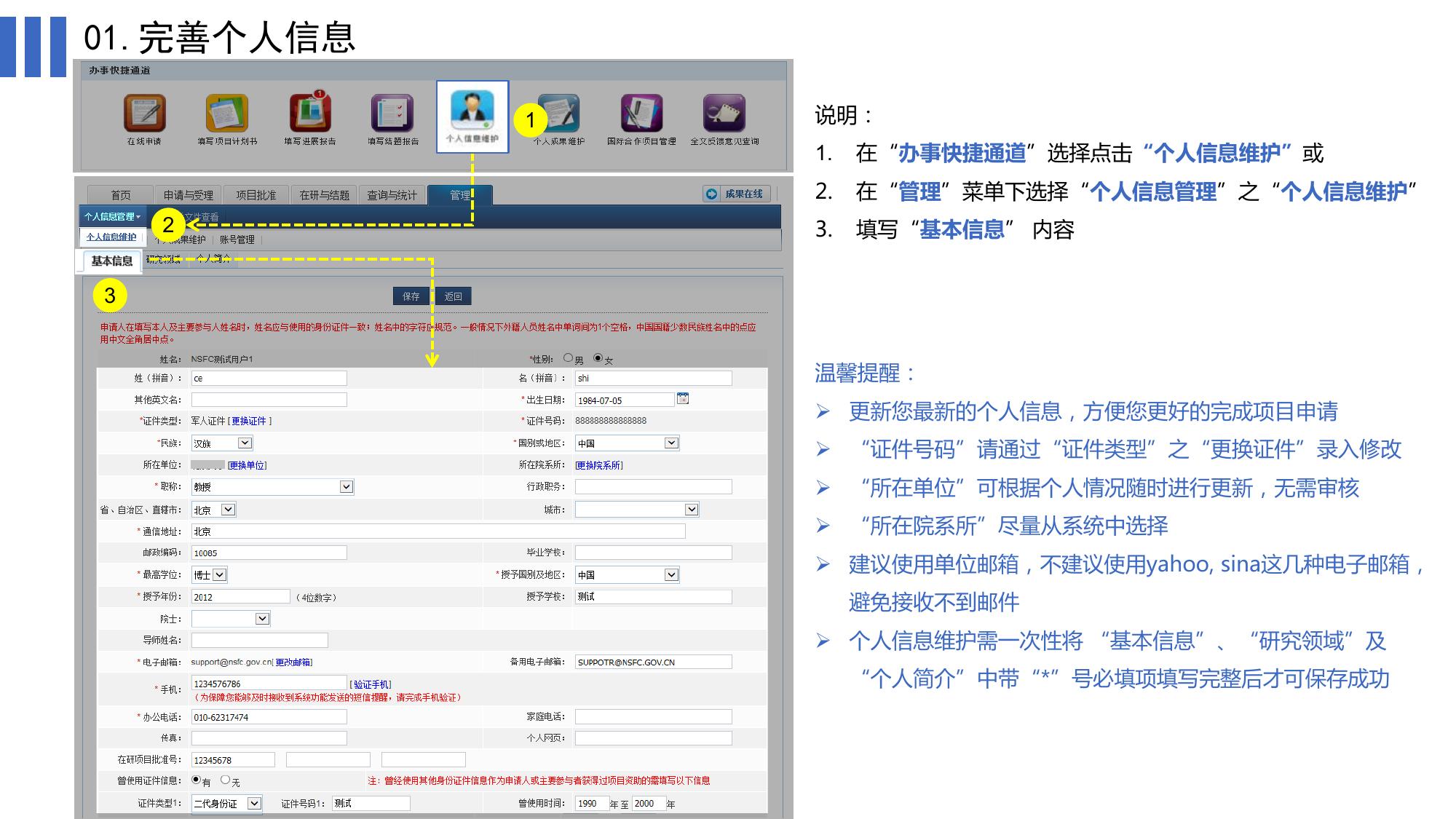
Task: Open the 填写结题报告 icon
Action: pyautogui.click(x=392, y=114)
